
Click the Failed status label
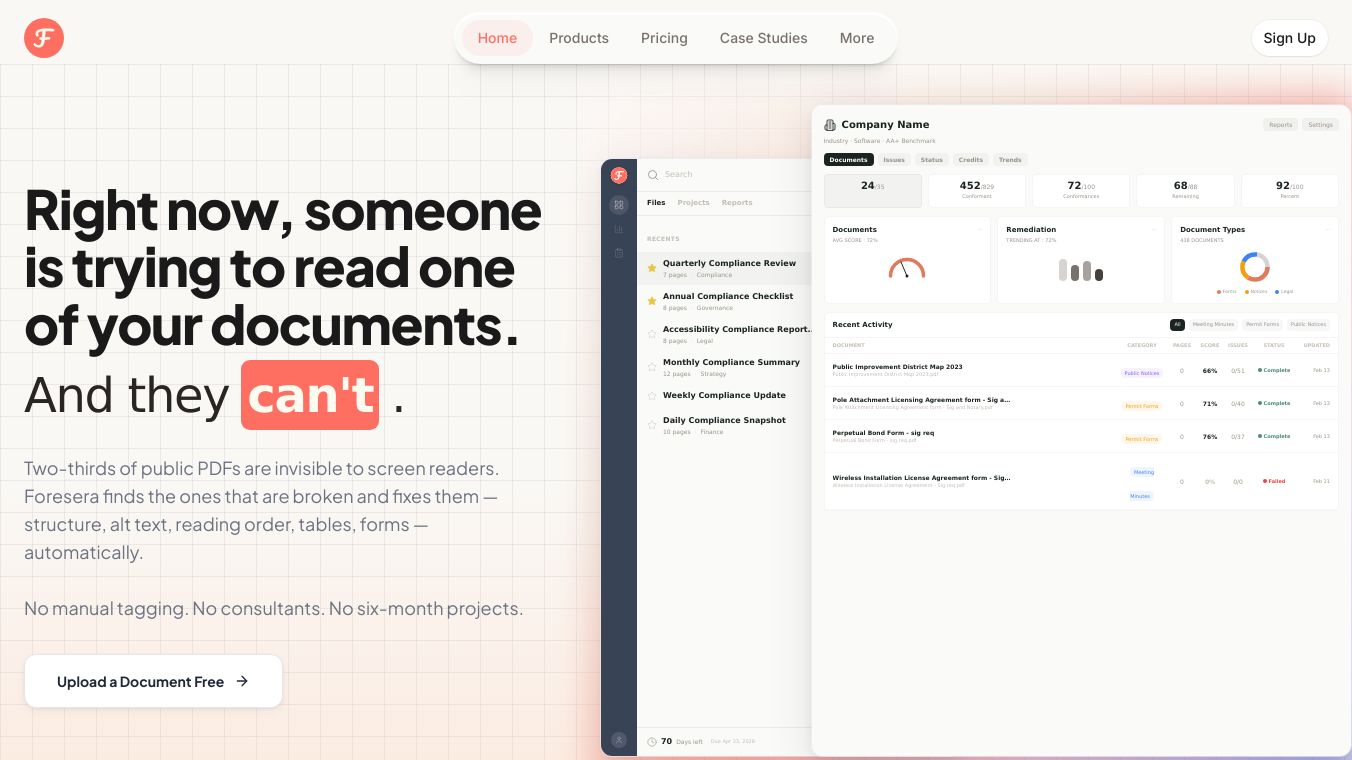point(1274,481)
